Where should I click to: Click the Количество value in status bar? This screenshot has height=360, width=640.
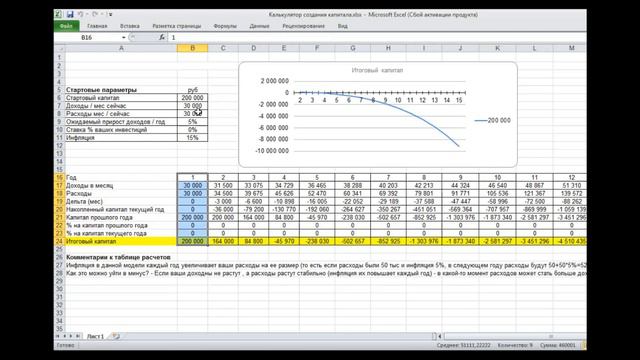(x=515, y=345)
